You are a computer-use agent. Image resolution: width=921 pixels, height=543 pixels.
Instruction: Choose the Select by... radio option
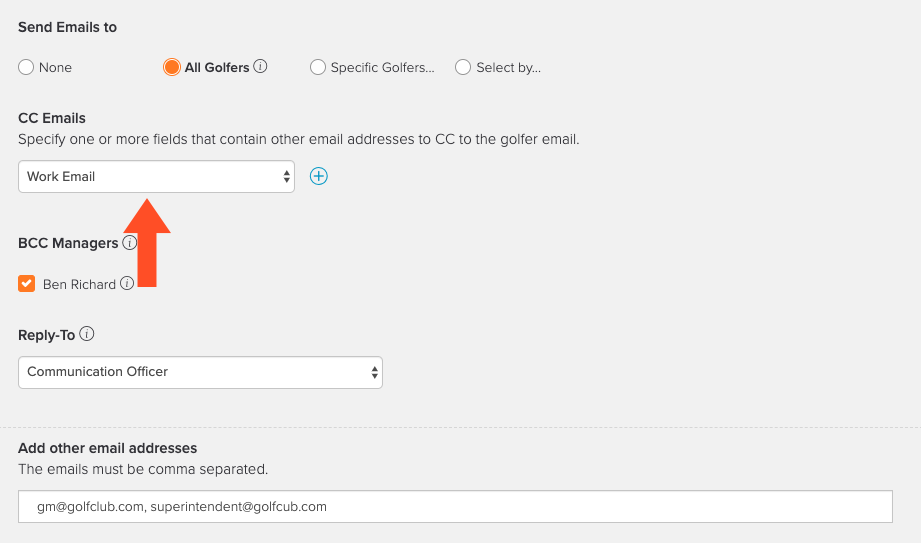463,67
